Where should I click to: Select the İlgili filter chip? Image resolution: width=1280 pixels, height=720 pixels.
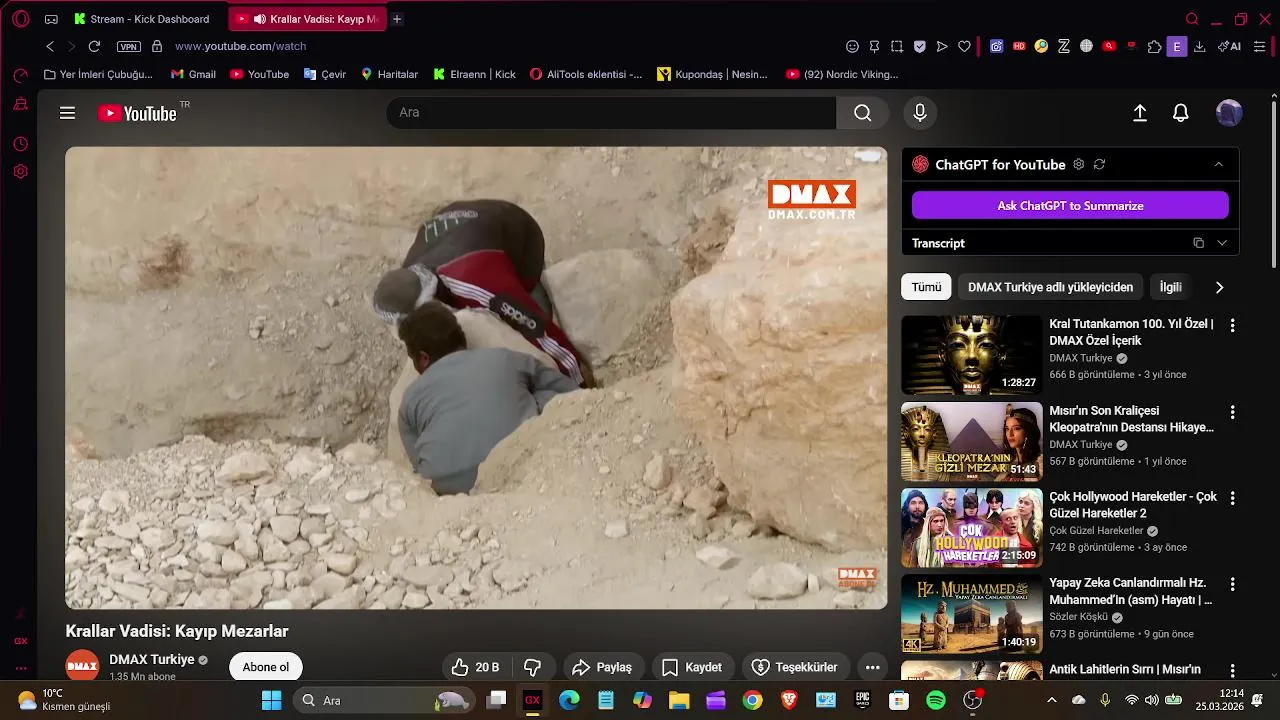pos(1170,287)
